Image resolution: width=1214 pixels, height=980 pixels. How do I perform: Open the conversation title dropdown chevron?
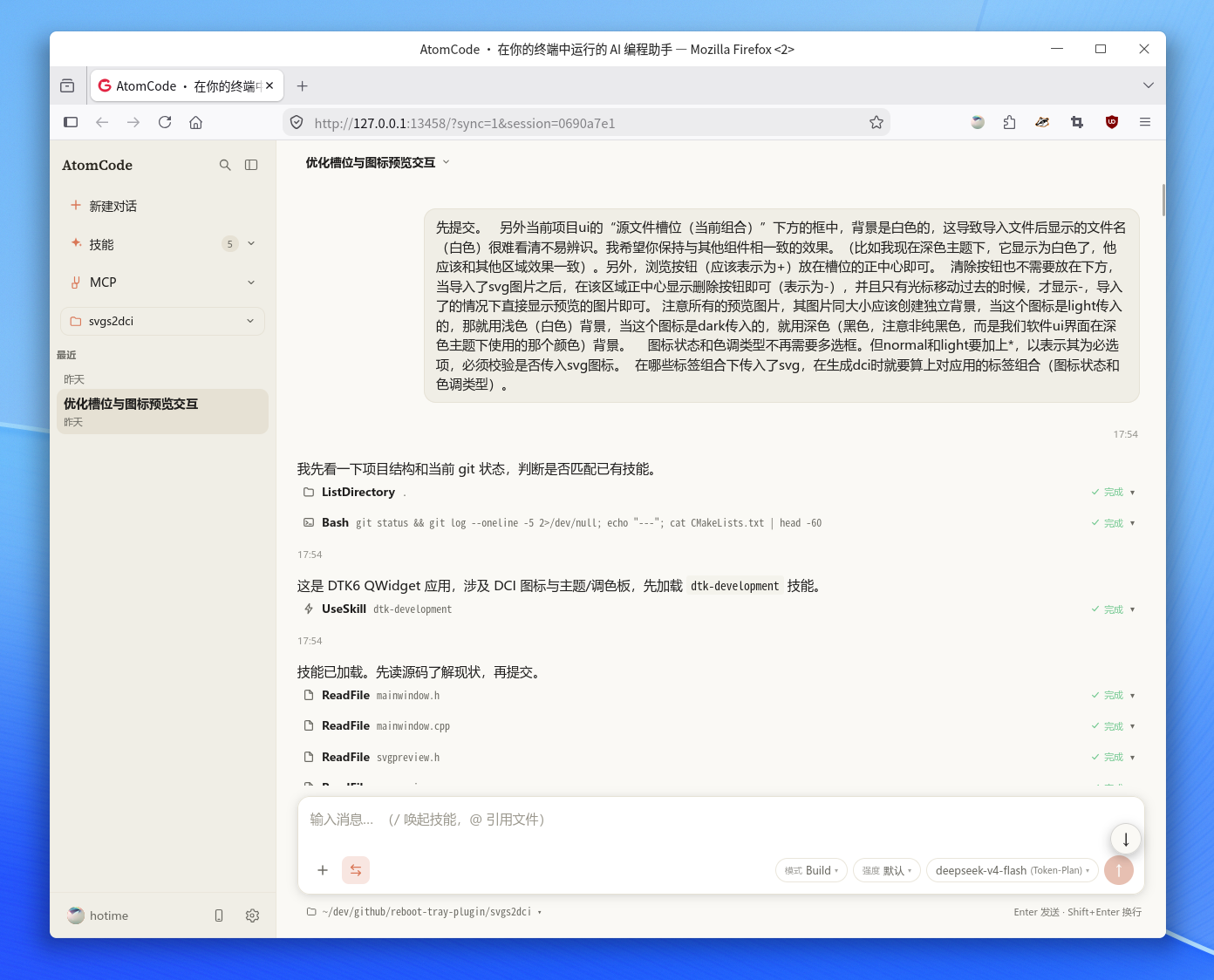447,162
